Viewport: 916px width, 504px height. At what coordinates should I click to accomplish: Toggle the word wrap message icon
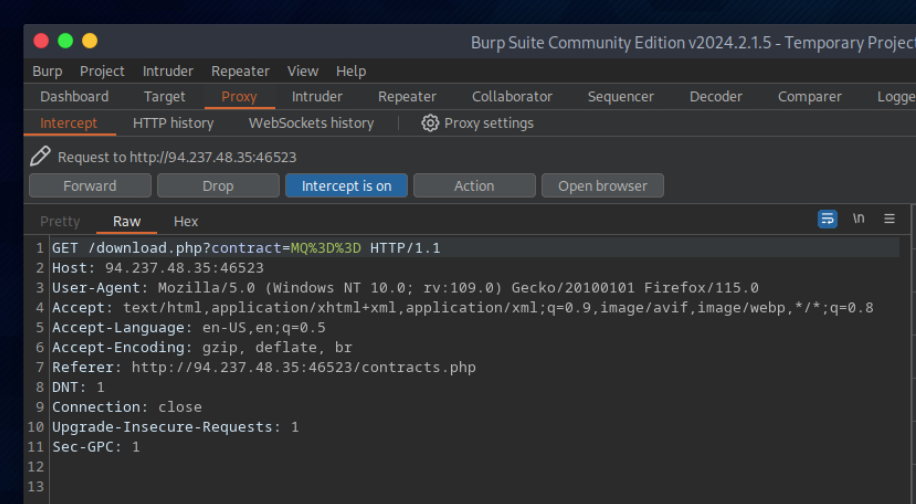click(x=827, y=219)
